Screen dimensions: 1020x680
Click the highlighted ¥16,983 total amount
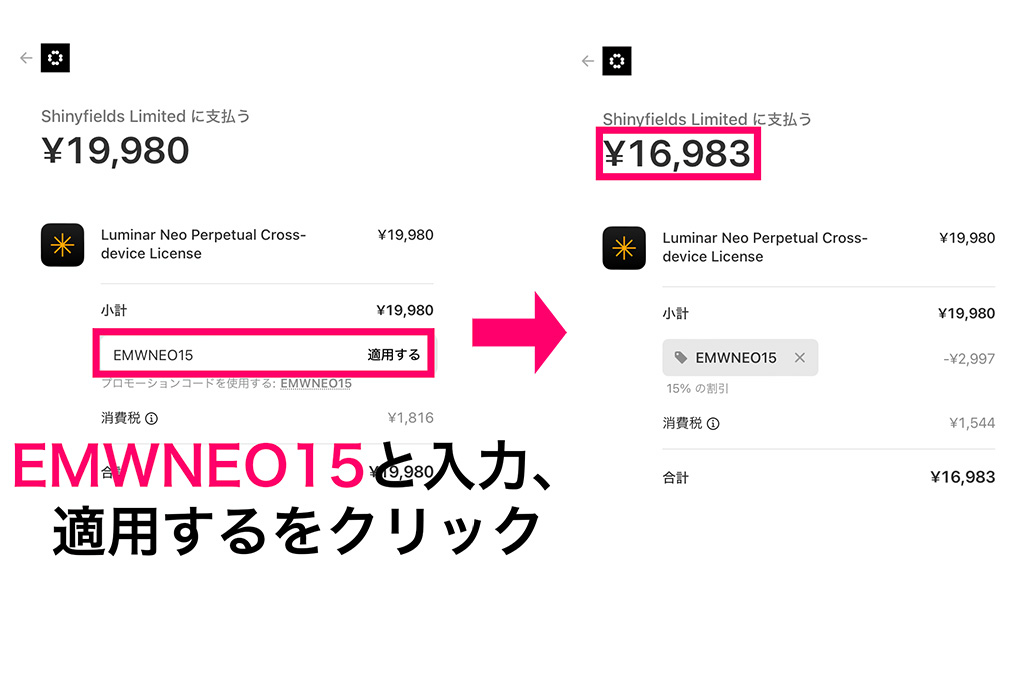(678, 154)
